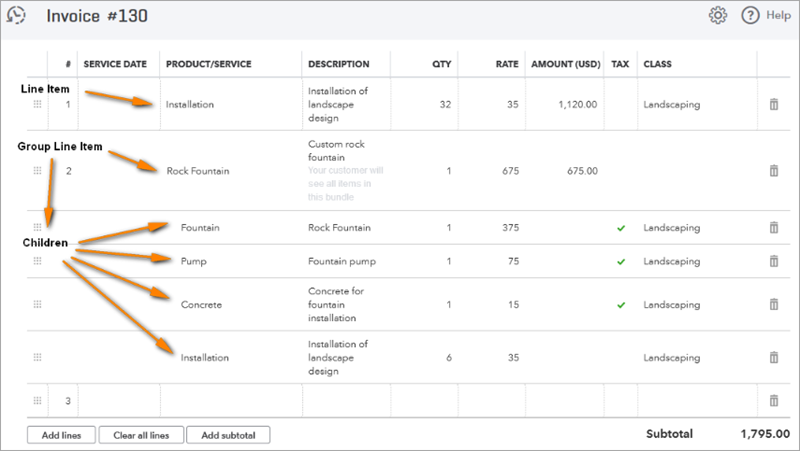Image resolution: width=800 pixels, height=451 pixels.
Task: Delete the Rock Fountain group line
Action: coord(774,170)
